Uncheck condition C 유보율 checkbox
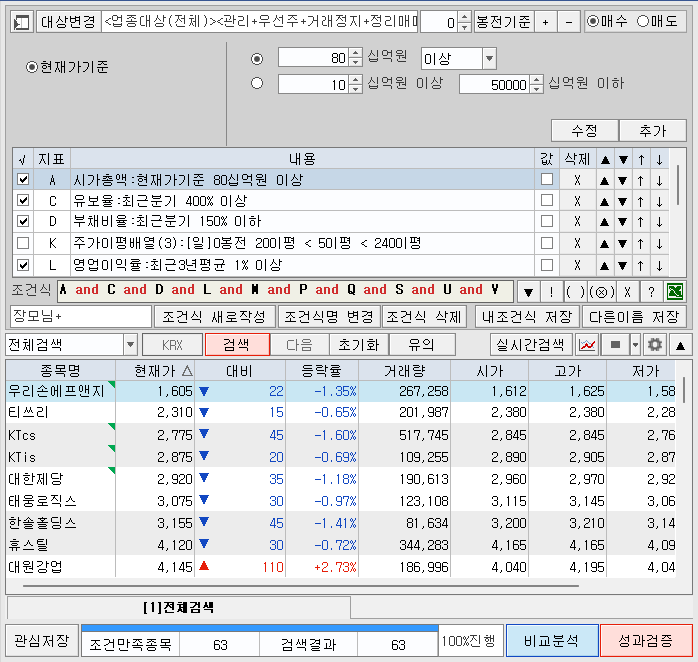698x662 pixels. pos(23,200)
